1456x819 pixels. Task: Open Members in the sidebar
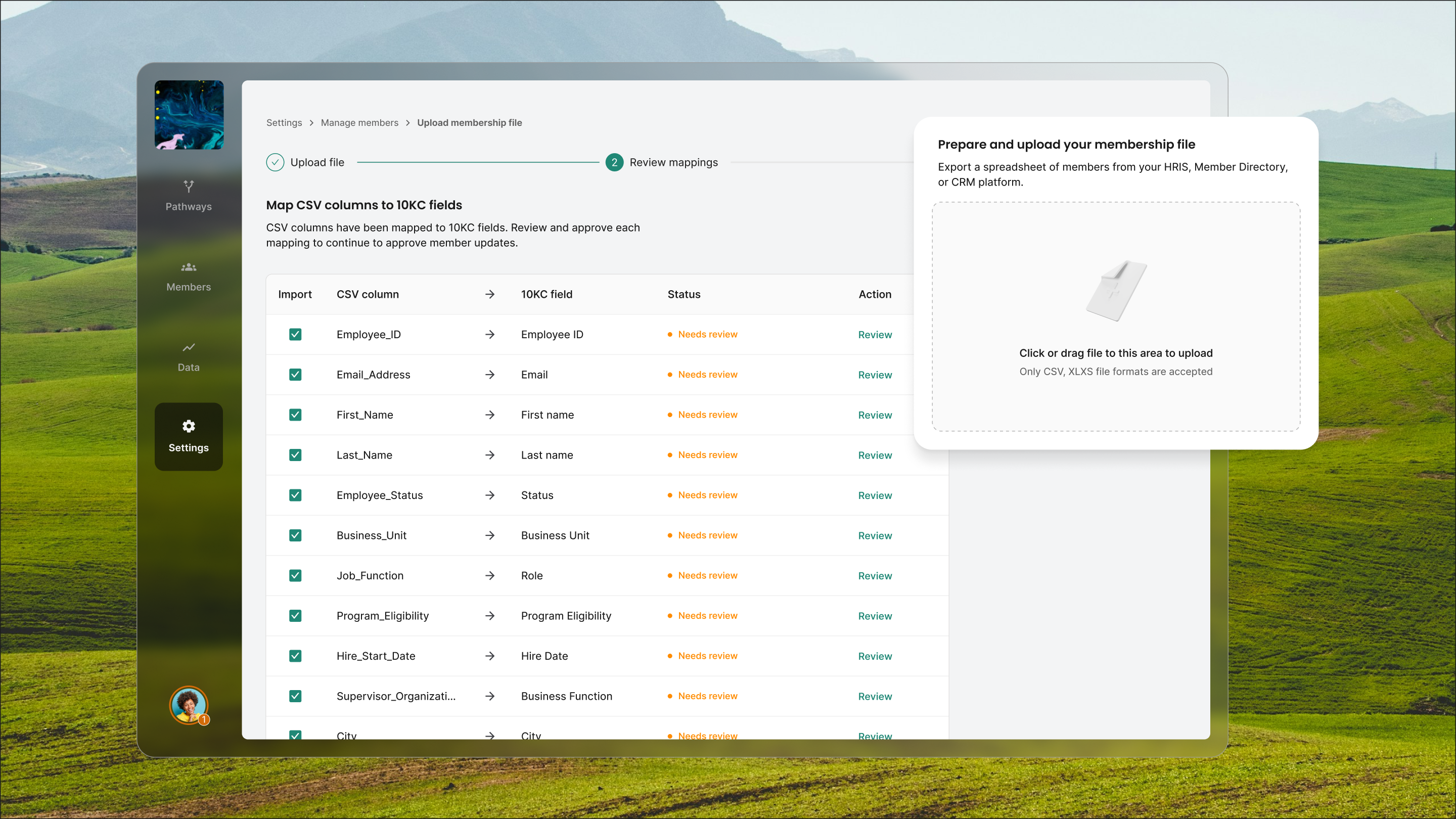point(189,287)
